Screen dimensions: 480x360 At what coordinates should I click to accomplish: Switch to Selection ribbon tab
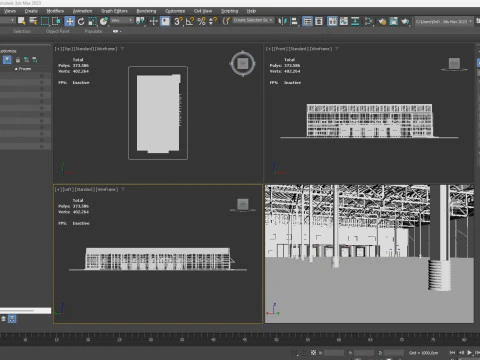click(22, 31)
